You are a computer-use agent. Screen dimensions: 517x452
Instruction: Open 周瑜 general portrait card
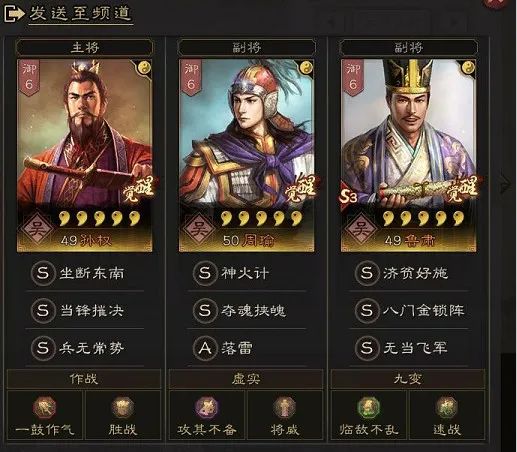[x=246, y=156]
